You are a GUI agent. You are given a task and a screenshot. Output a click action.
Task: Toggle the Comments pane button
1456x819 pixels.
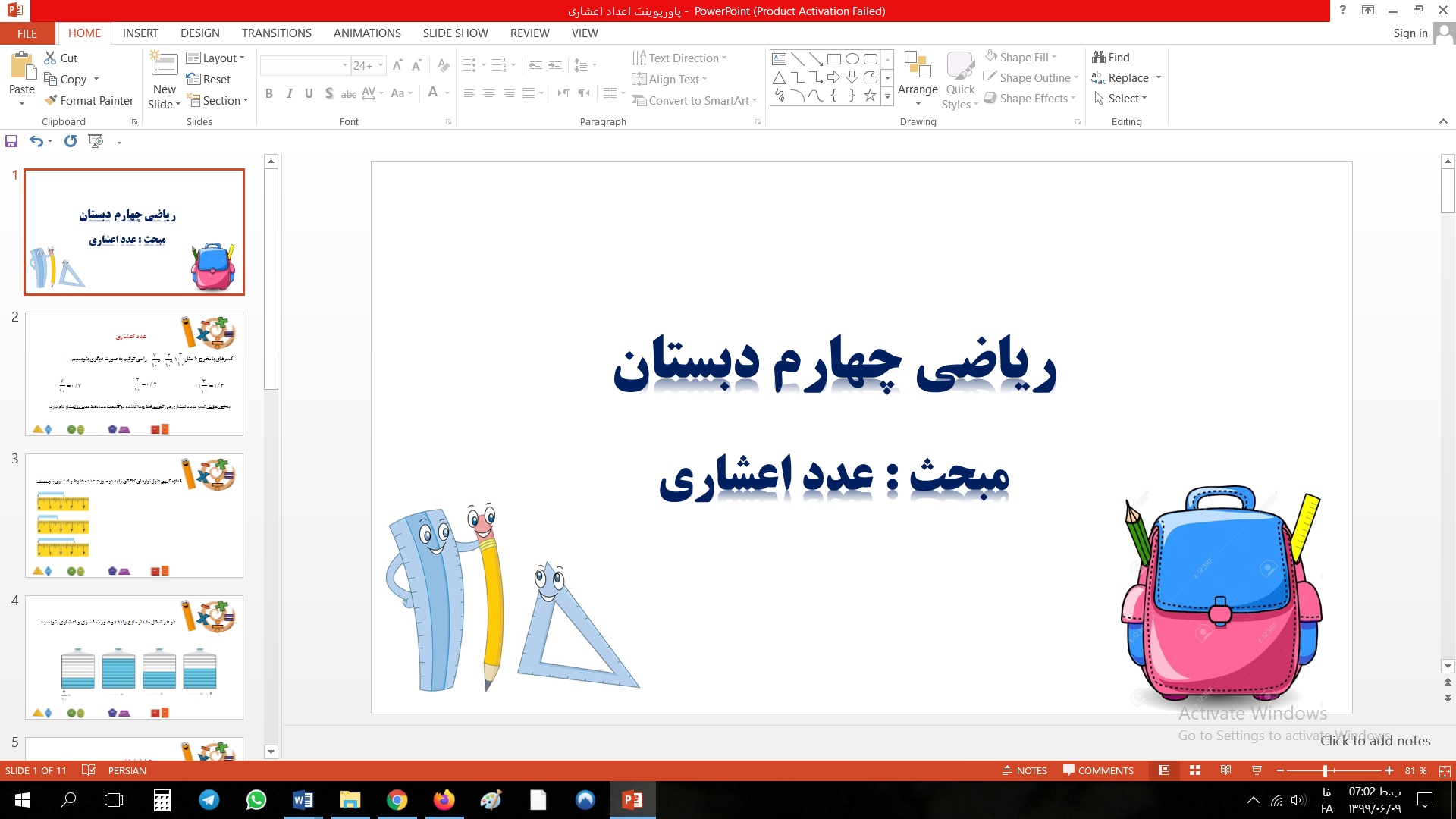(x=1098, y=770)
